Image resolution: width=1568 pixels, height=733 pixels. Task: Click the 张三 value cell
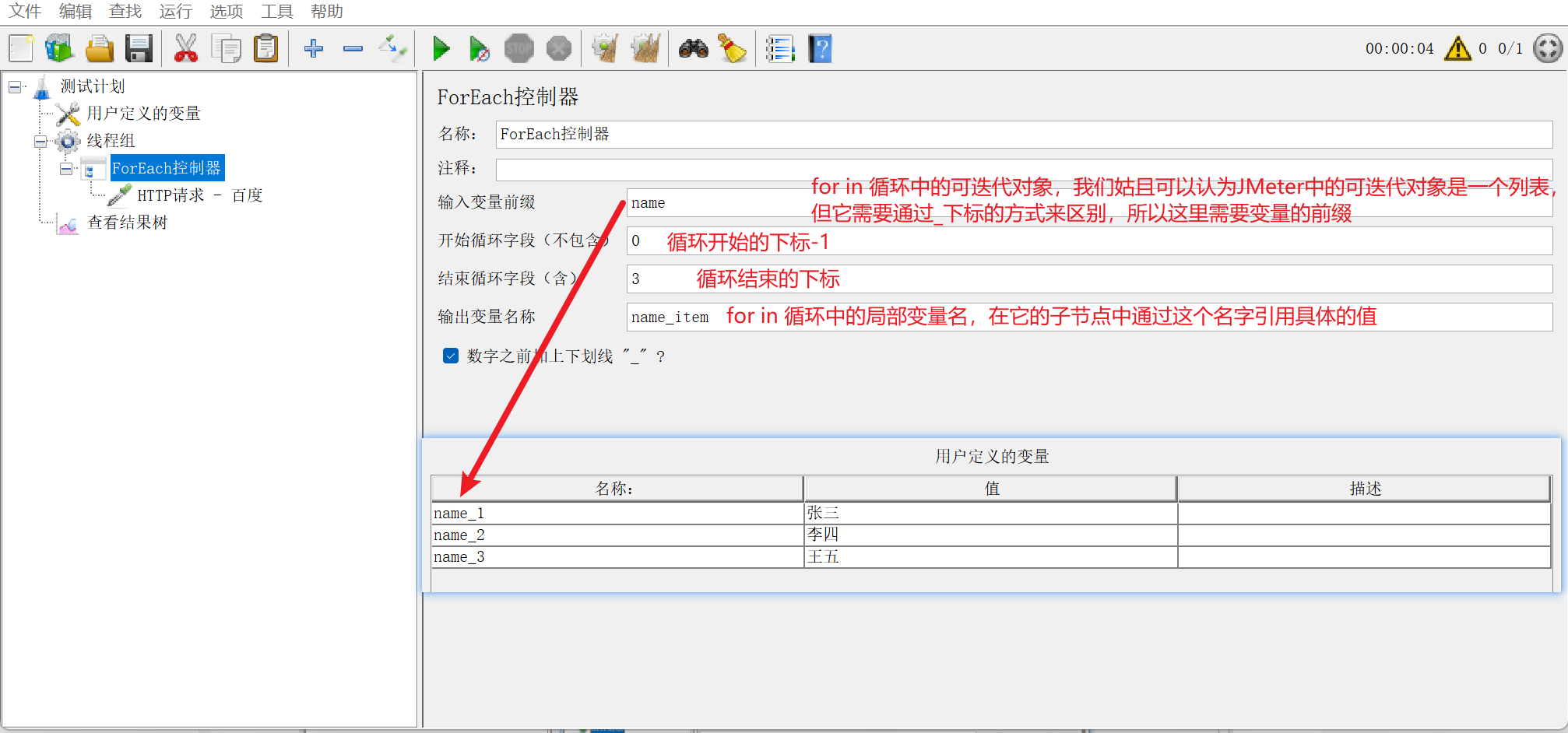(x=991, y=514)
